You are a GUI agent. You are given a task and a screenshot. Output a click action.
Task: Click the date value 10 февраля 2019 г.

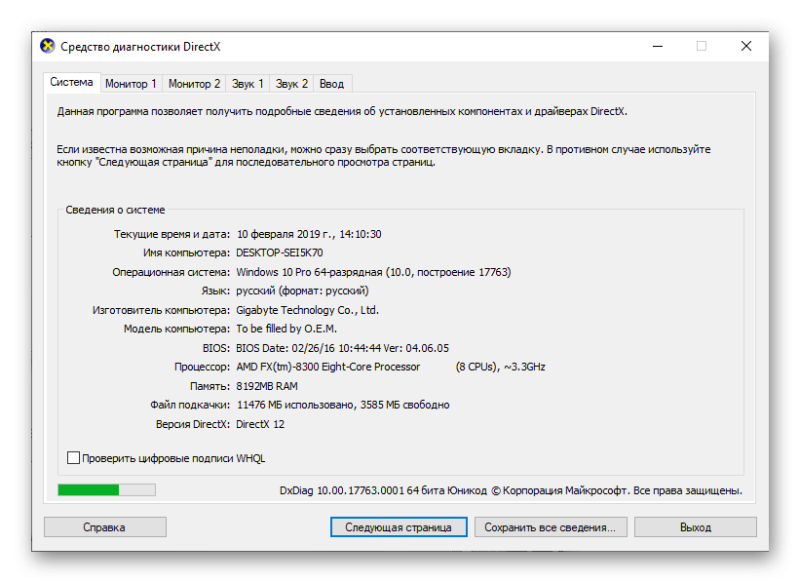(x=285, y=234)
